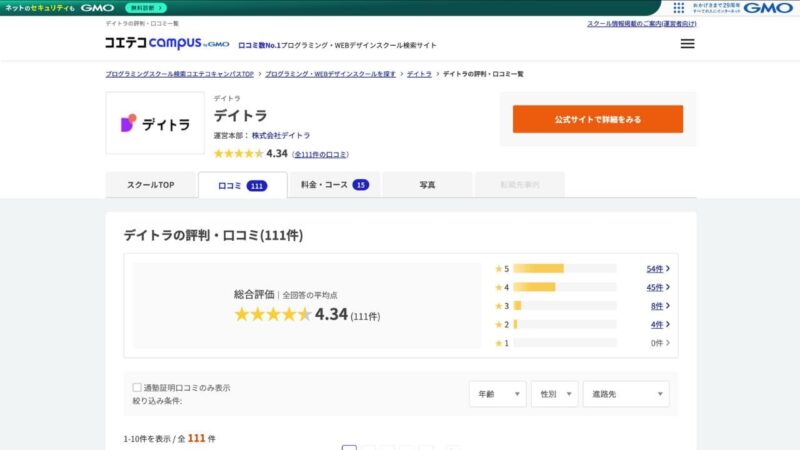The image size is (800, 450).
Task: Click the star icon beside rating 5
Action: tap(498, 268)
